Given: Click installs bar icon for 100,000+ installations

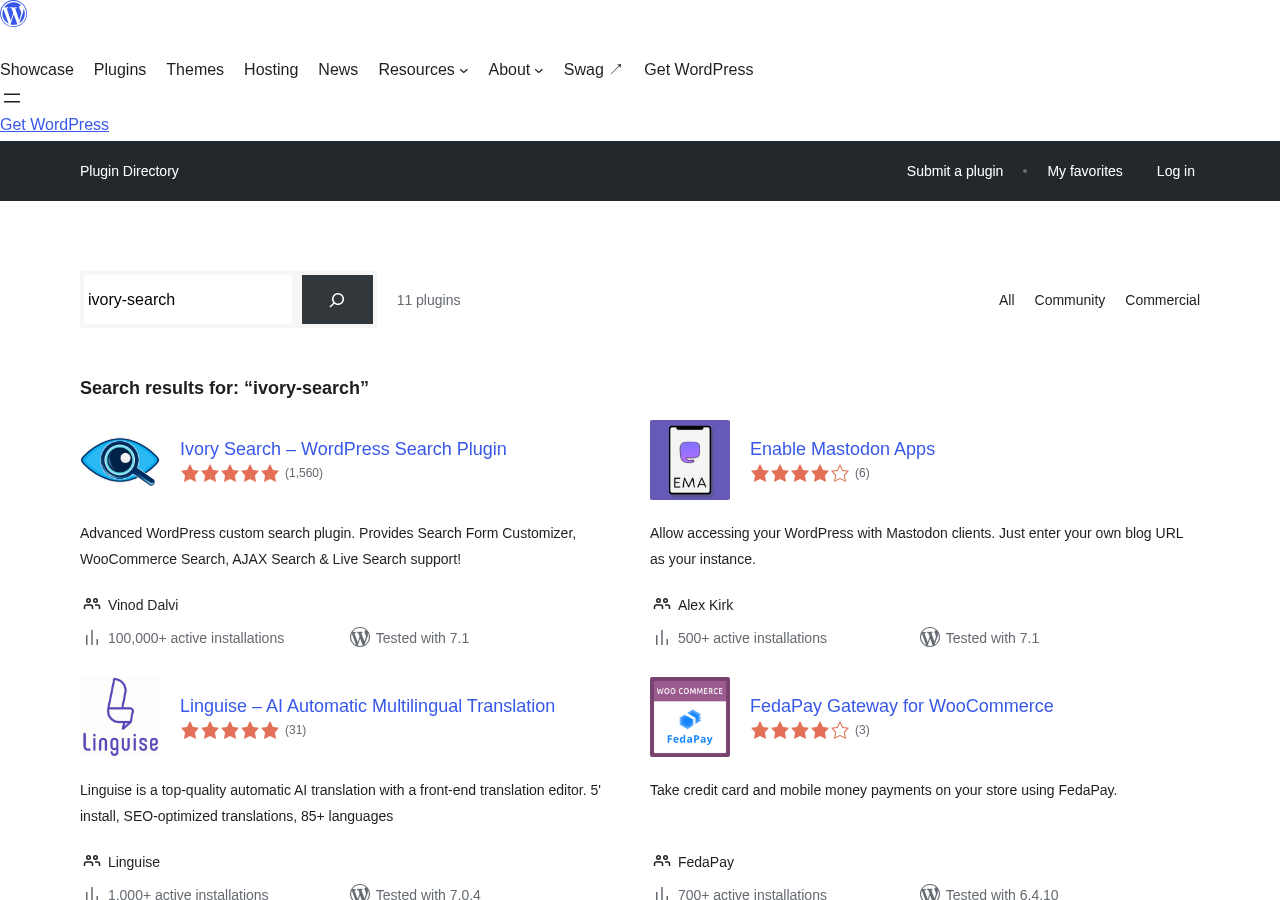Looking at the screenshot, I should point(91,637).
